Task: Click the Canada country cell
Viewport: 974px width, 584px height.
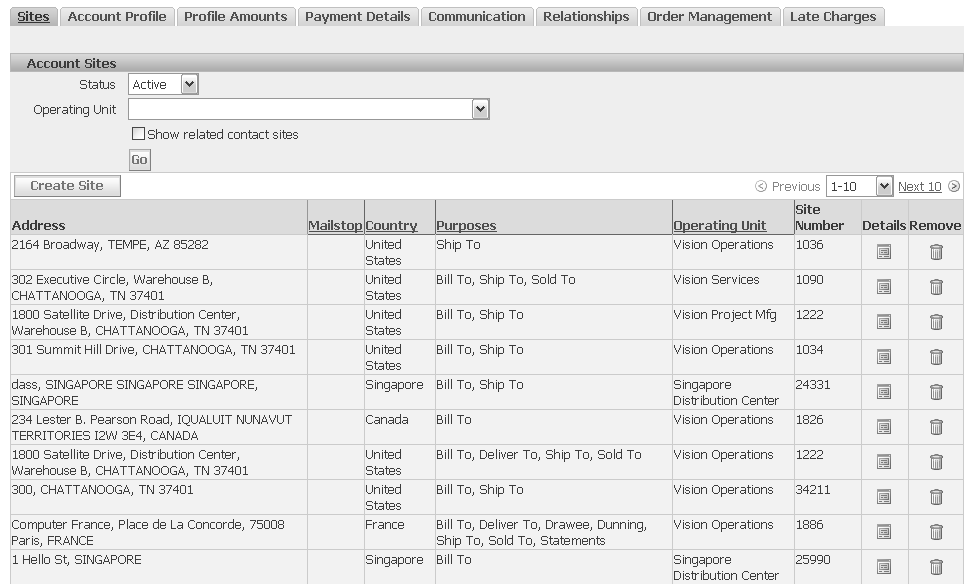Action: coord(386,419)
